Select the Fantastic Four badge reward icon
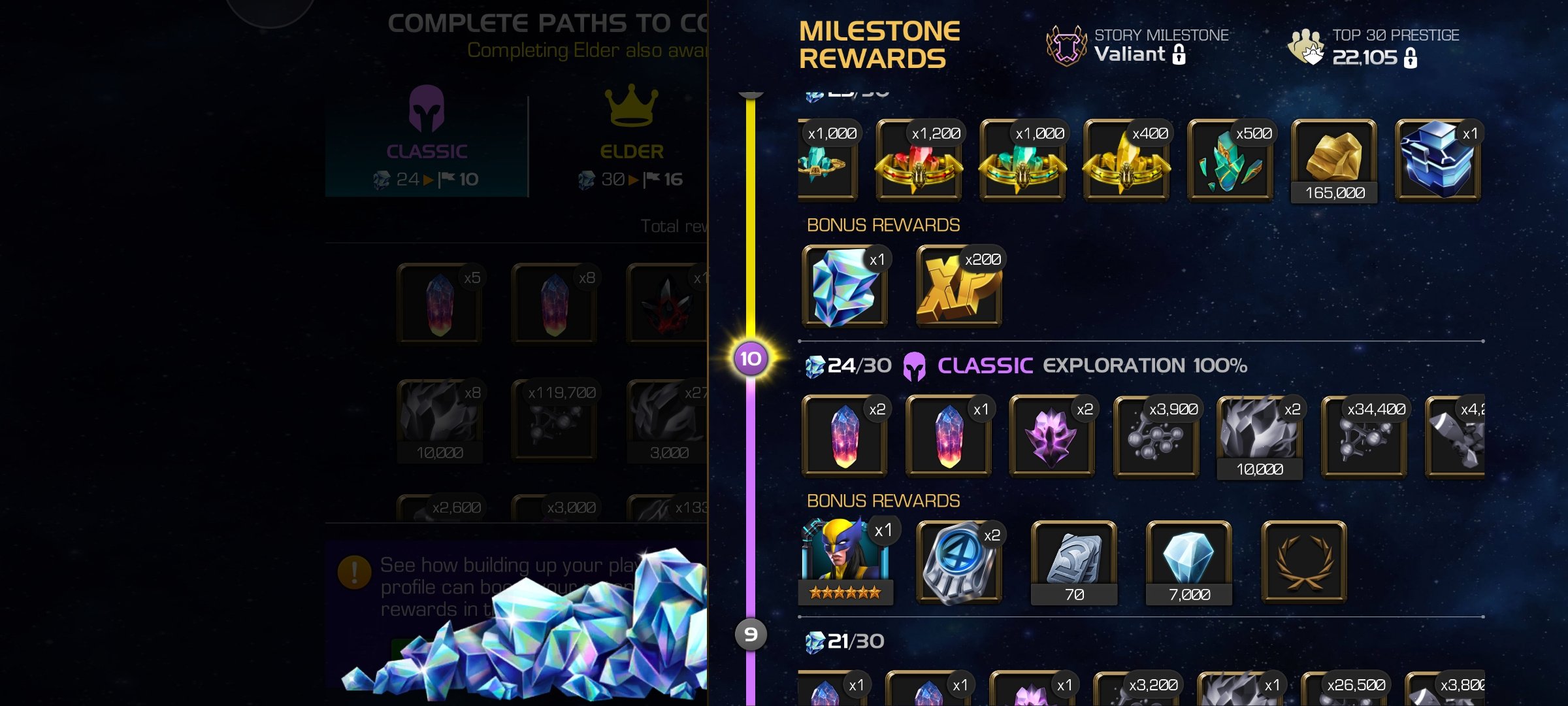The height and width of the screenshot is (706, 1568). 959,562
